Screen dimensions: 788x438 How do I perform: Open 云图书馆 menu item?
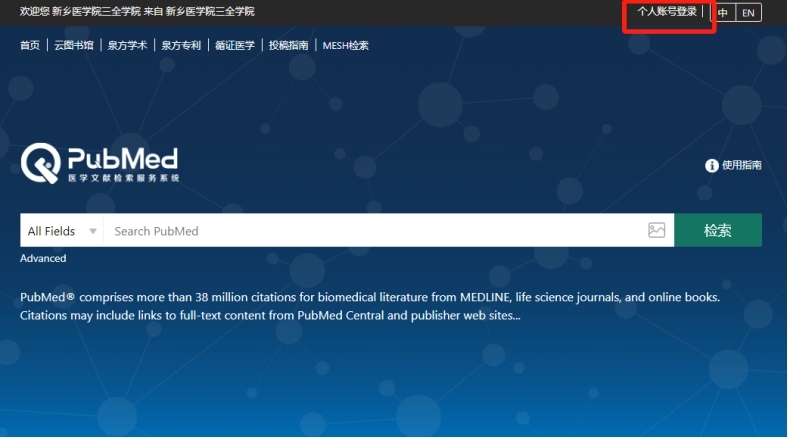(x=74, y=45)
